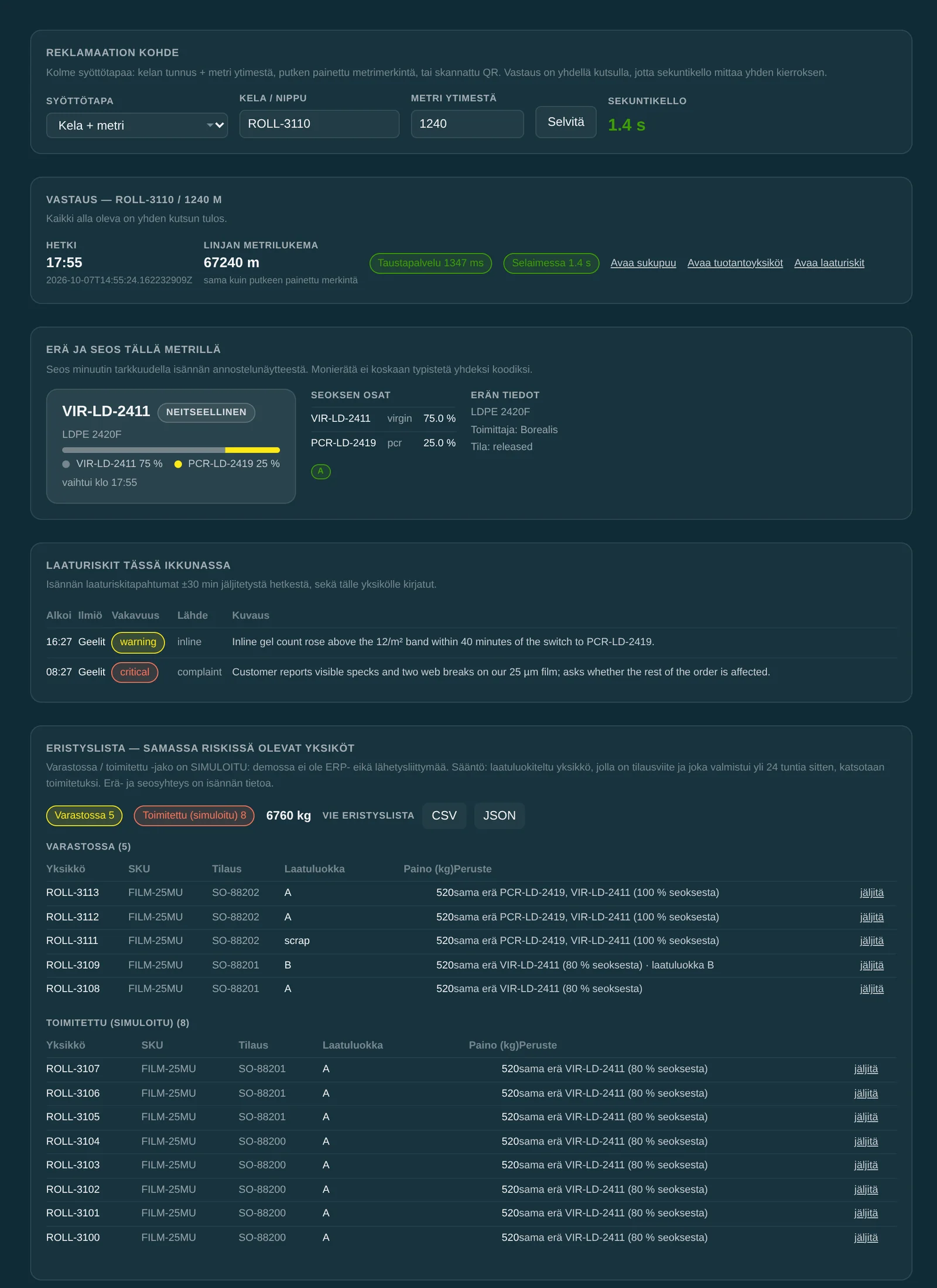Click the scrap grade cell of ROLL-3111
Viewport: 937px width, 1288px height.
(x=297, y=941)
